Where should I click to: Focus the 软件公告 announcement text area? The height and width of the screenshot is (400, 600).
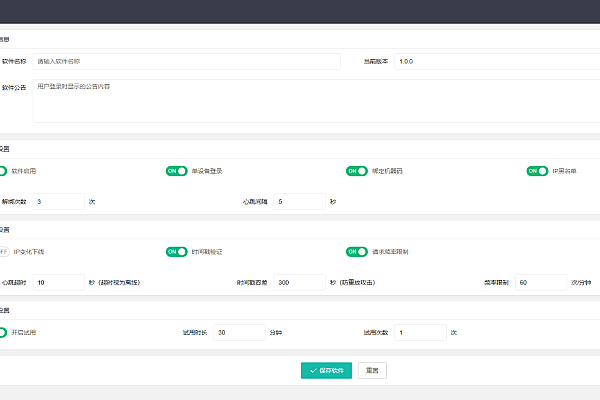pos(300,101)
